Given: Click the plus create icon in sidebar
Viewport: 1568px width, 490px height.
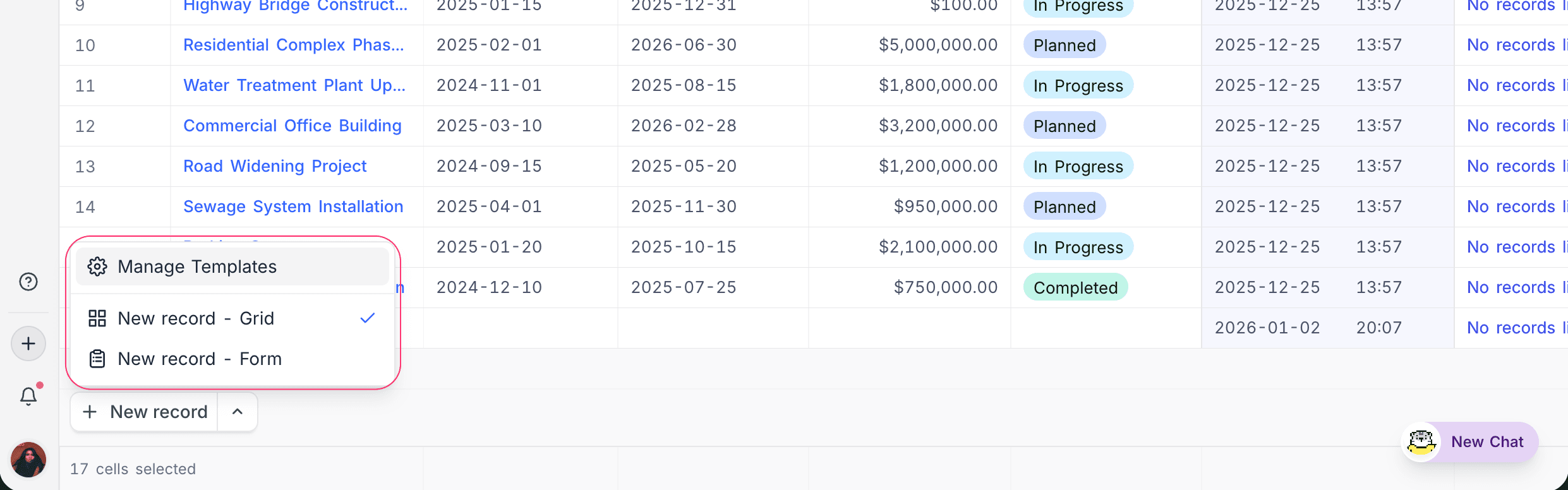Looking at the screenshot, I should 28,344.
